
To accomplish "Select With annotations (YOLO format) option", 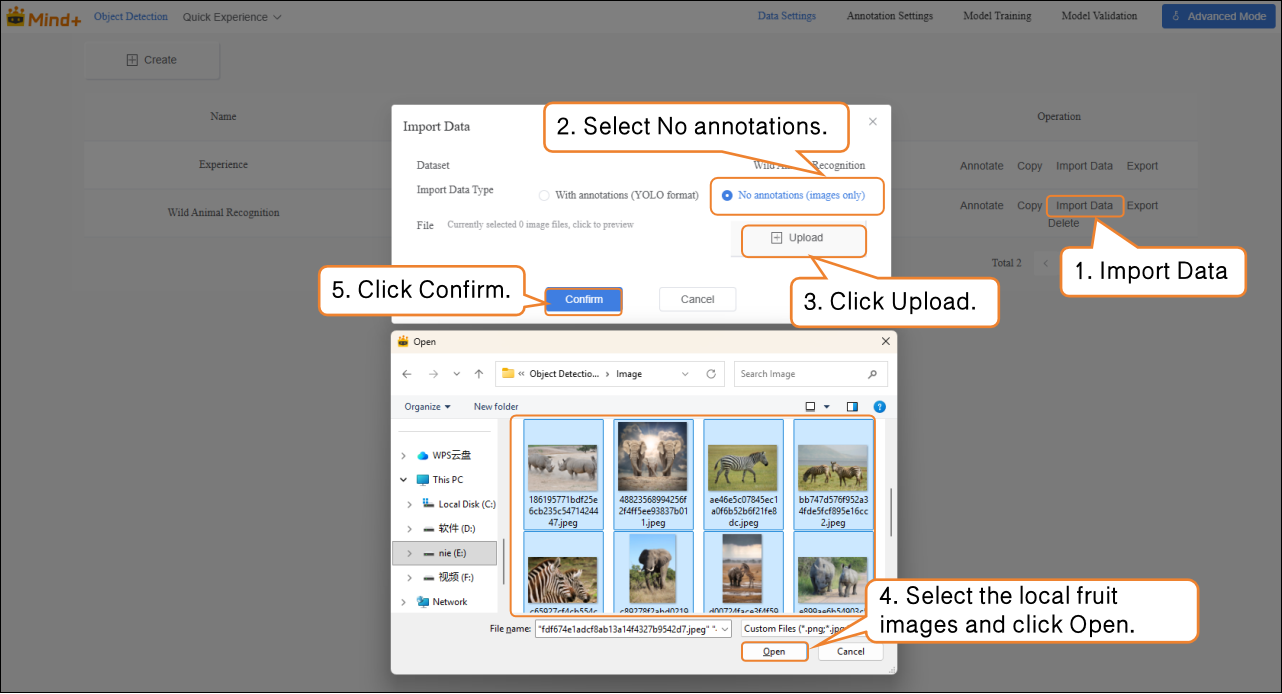I will click(544, 196).
